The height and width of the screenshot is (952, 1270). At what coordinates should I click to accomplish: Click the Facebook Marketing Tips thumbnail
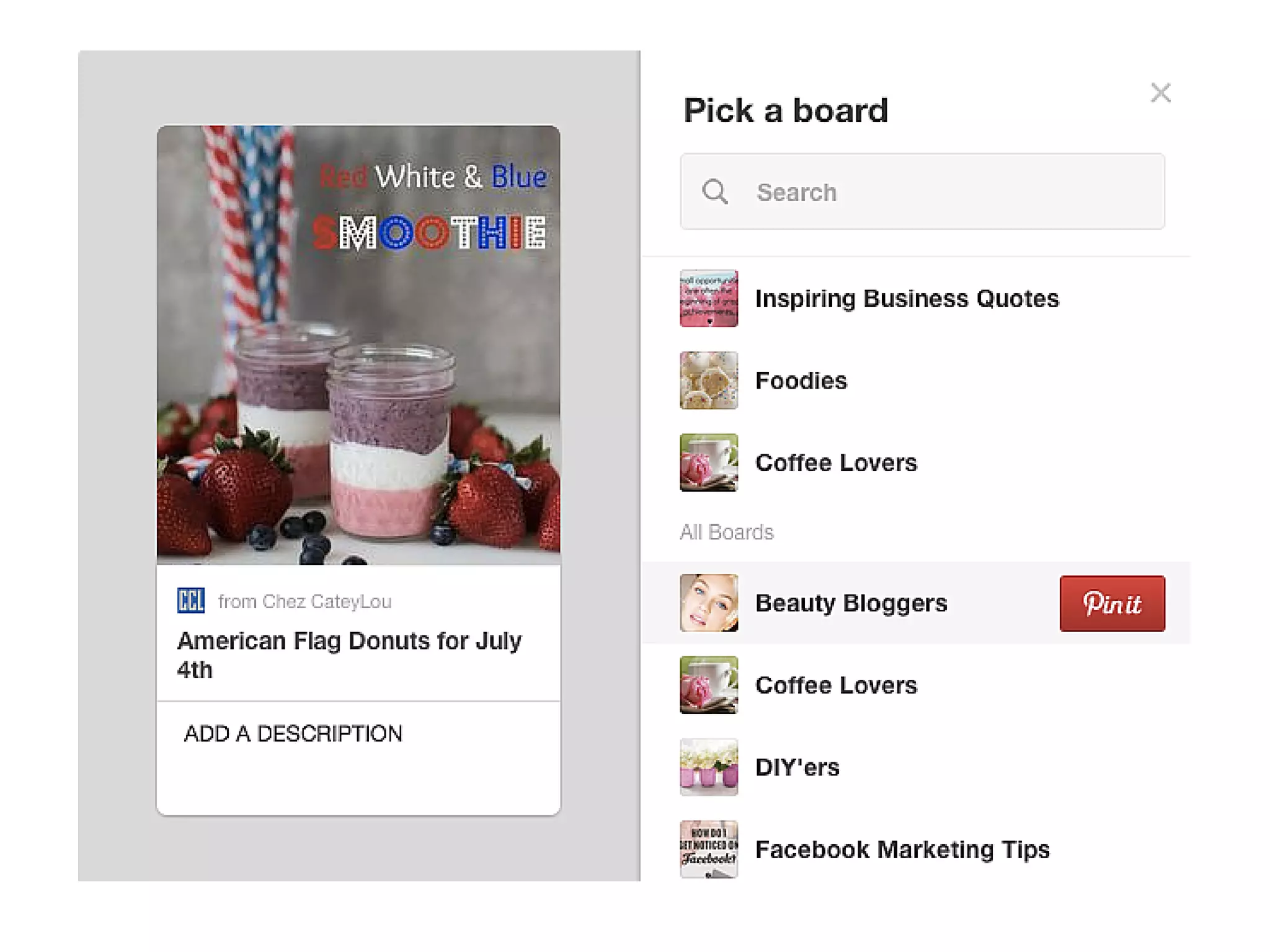(709, 849)
